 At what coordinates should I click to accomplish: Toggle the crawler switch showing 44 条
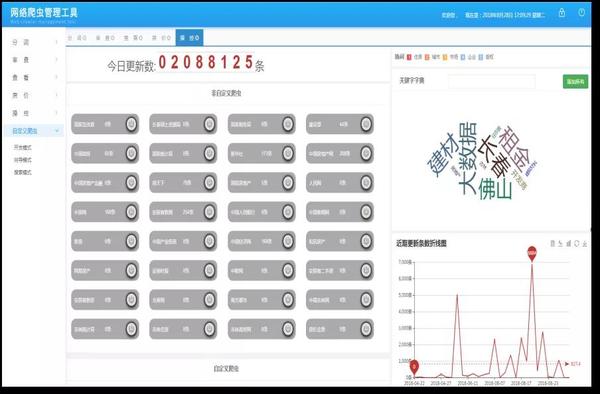click(x=366, y=124)
